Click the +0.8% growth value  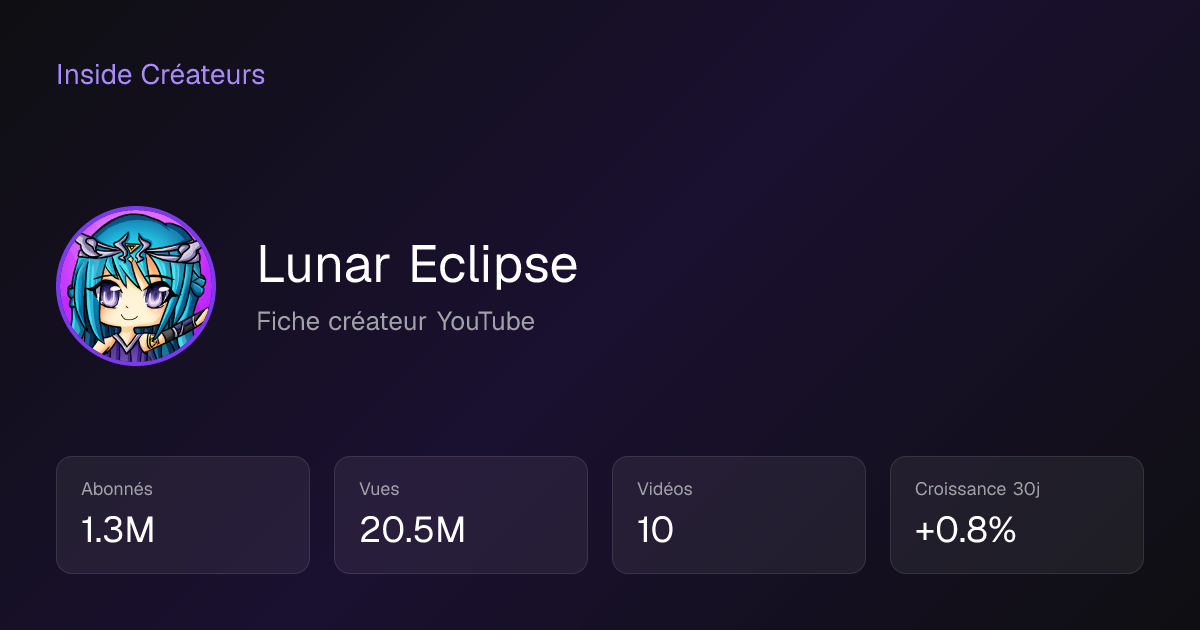pyautogui.click(x=965, y=531)
